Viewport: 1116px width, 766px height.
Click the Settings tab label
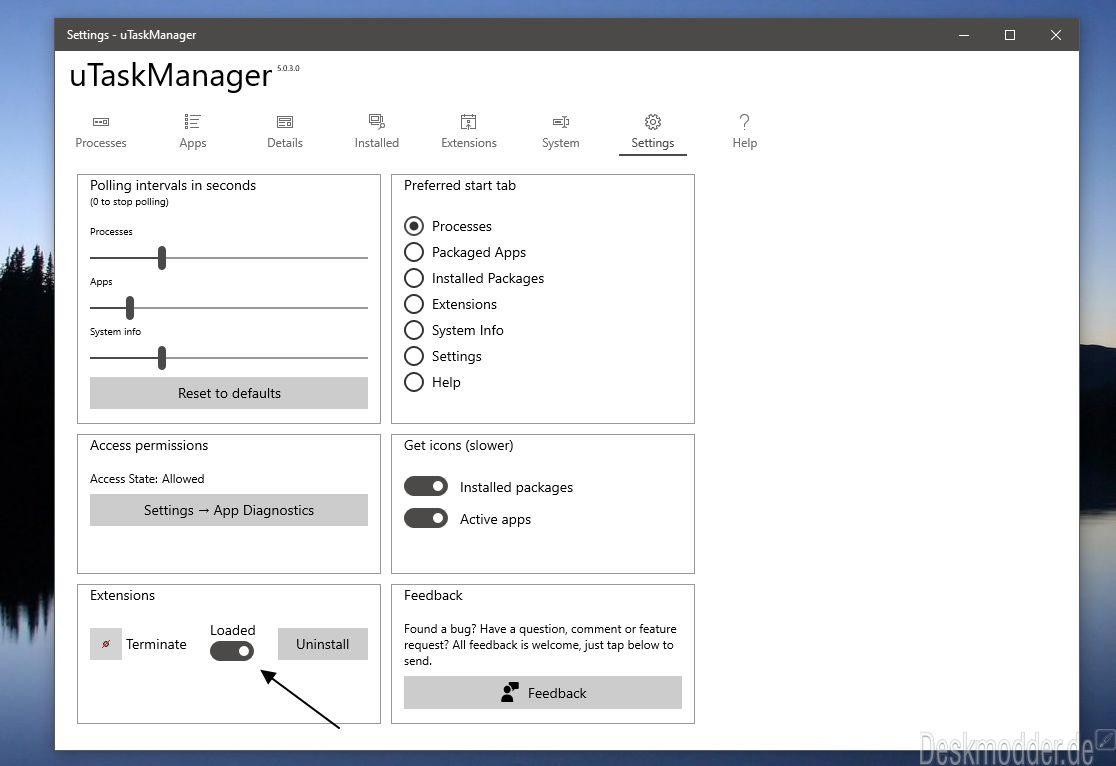pyautogui.click(x=653, y=143)
